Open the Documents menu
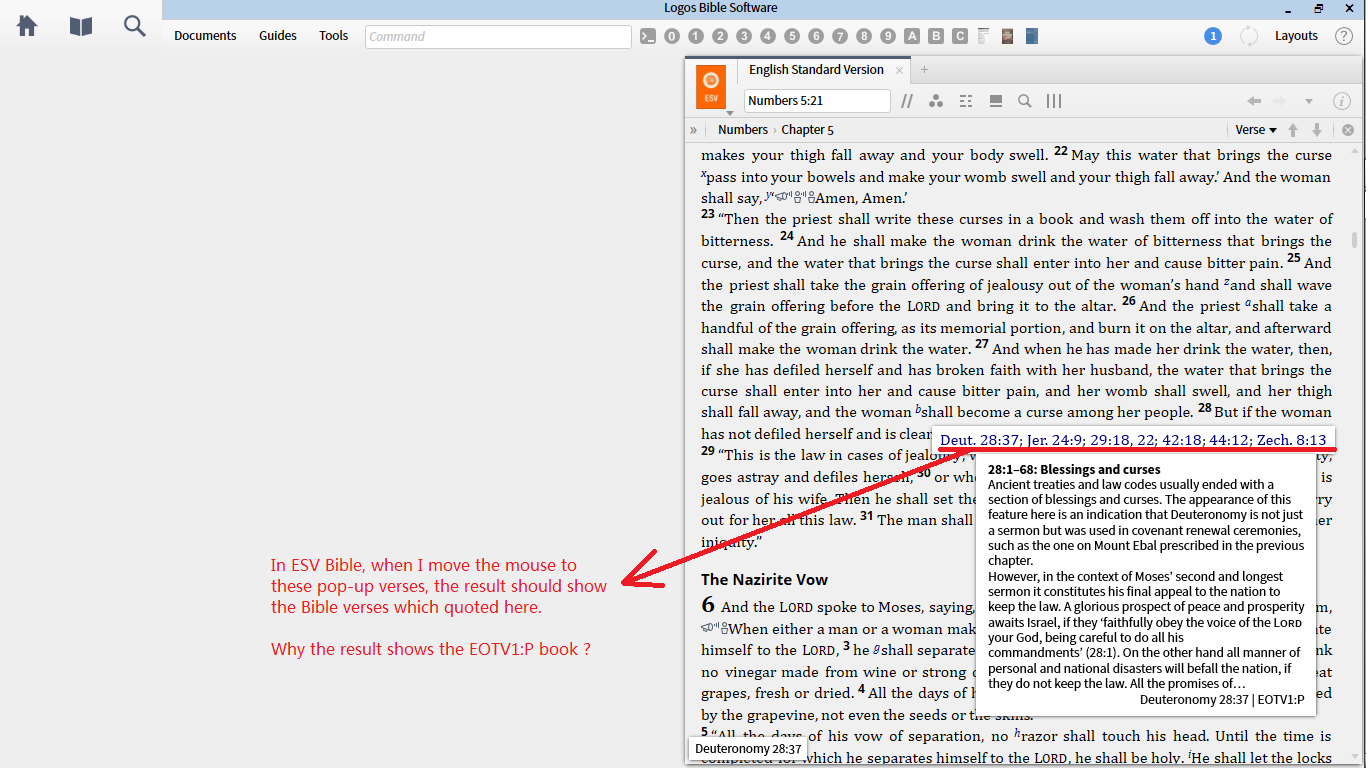The width and height of the screenshot is (1368, 769). click(x=205, y=36)
